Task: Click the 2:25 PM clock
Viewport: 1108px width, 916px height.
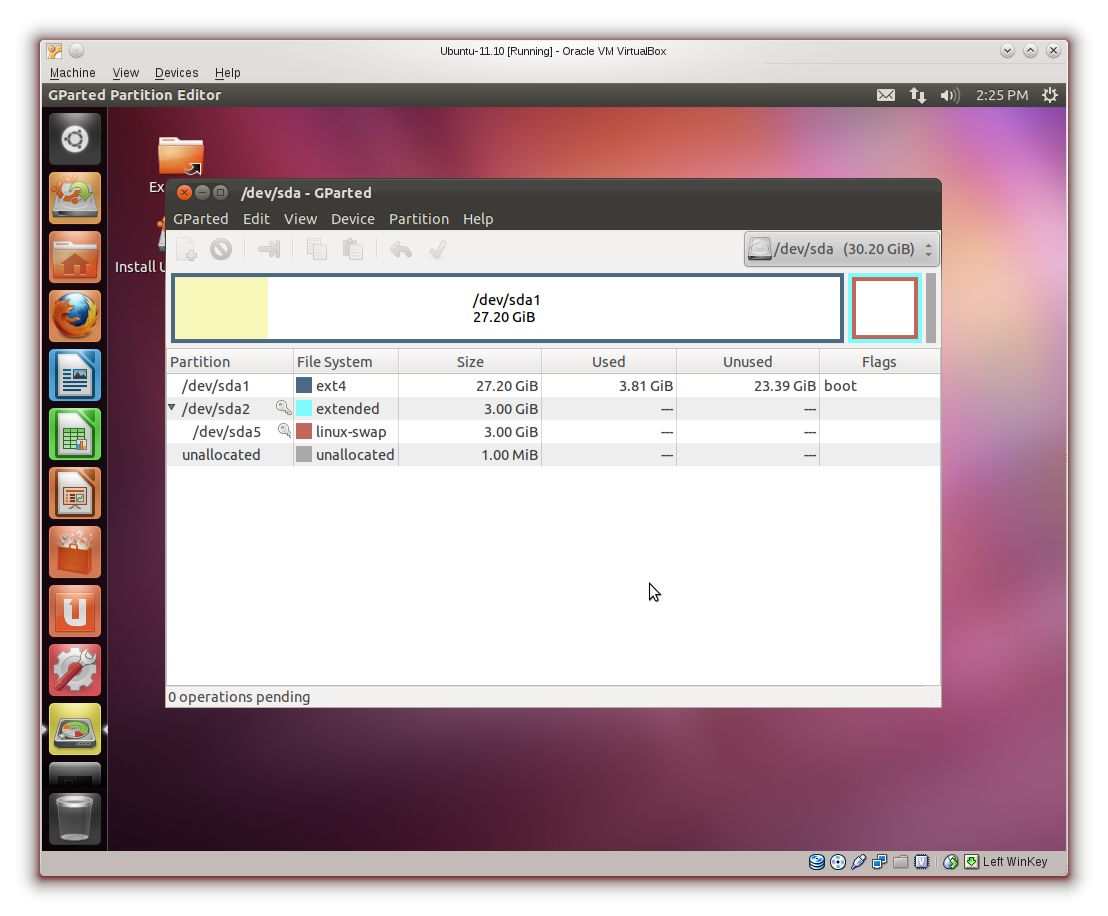Action: tap(1002, 95)
